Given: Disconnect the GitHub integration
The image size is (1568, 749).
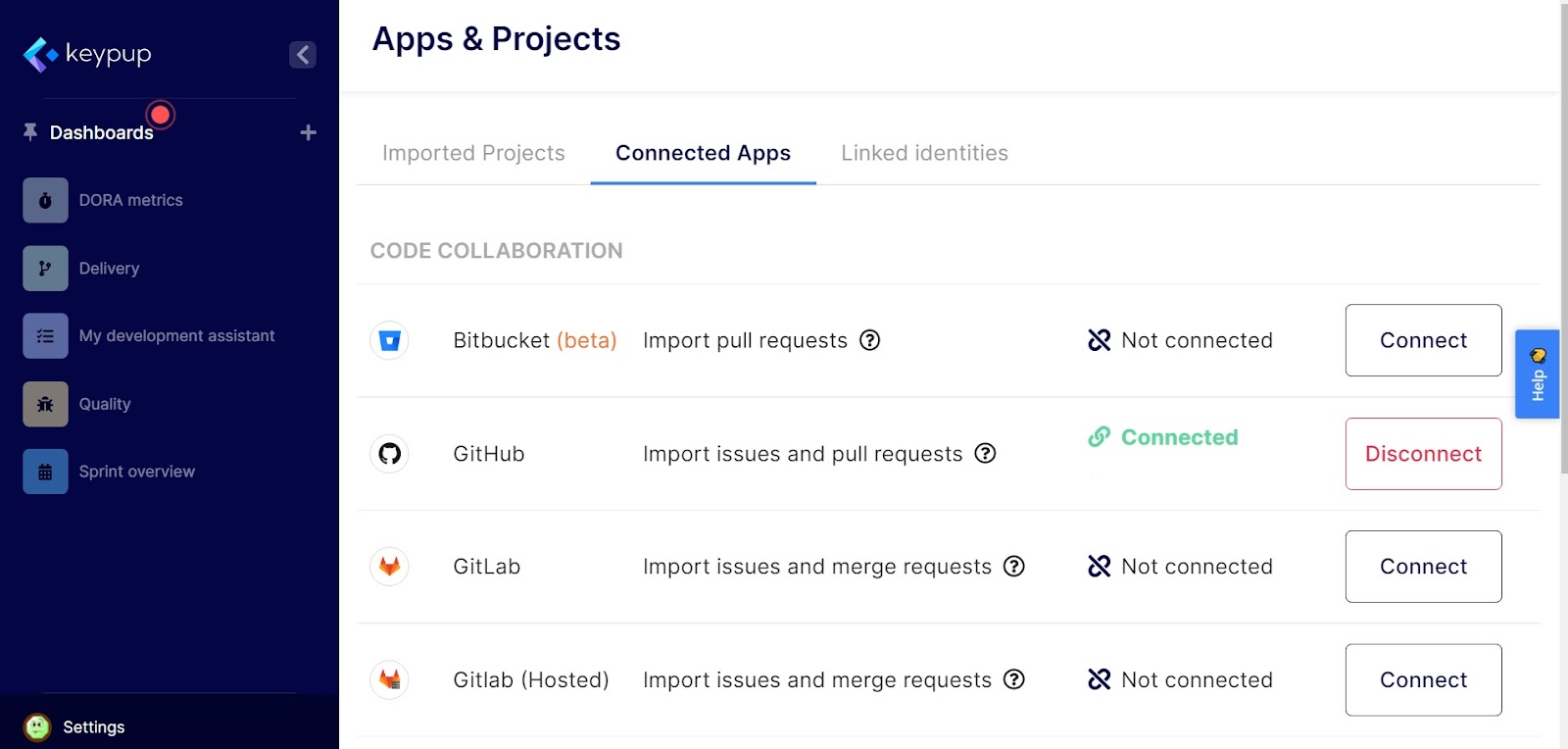Looking at the screenshot, I should pyautogui.click(x=1423, y=454).
